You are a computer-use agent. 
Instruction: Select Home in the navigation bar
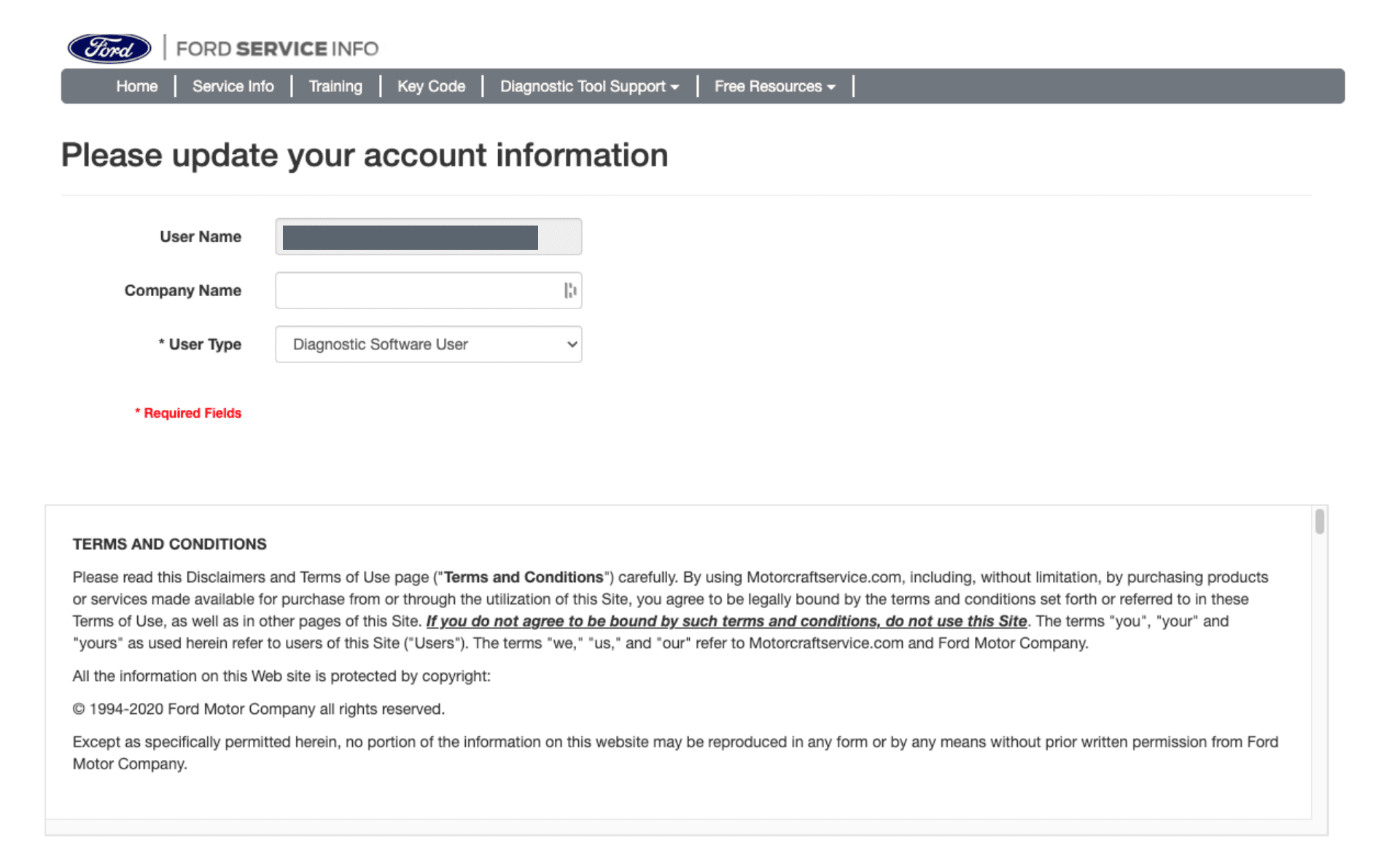[136, 86]
